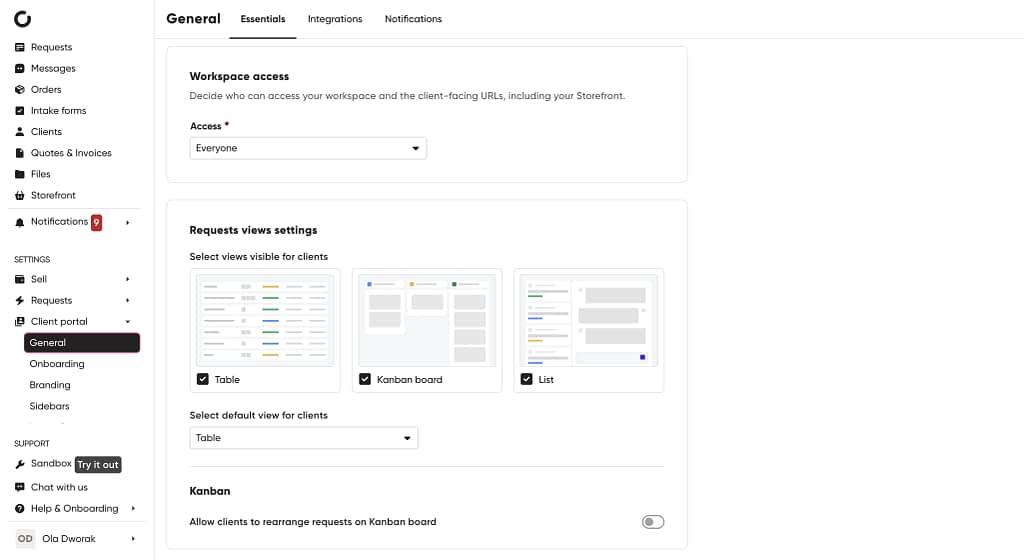Image resolution: width=1024 pixels, height=560 pixels.
Task: Click the Orders box icon
Action: click(20, 89)
